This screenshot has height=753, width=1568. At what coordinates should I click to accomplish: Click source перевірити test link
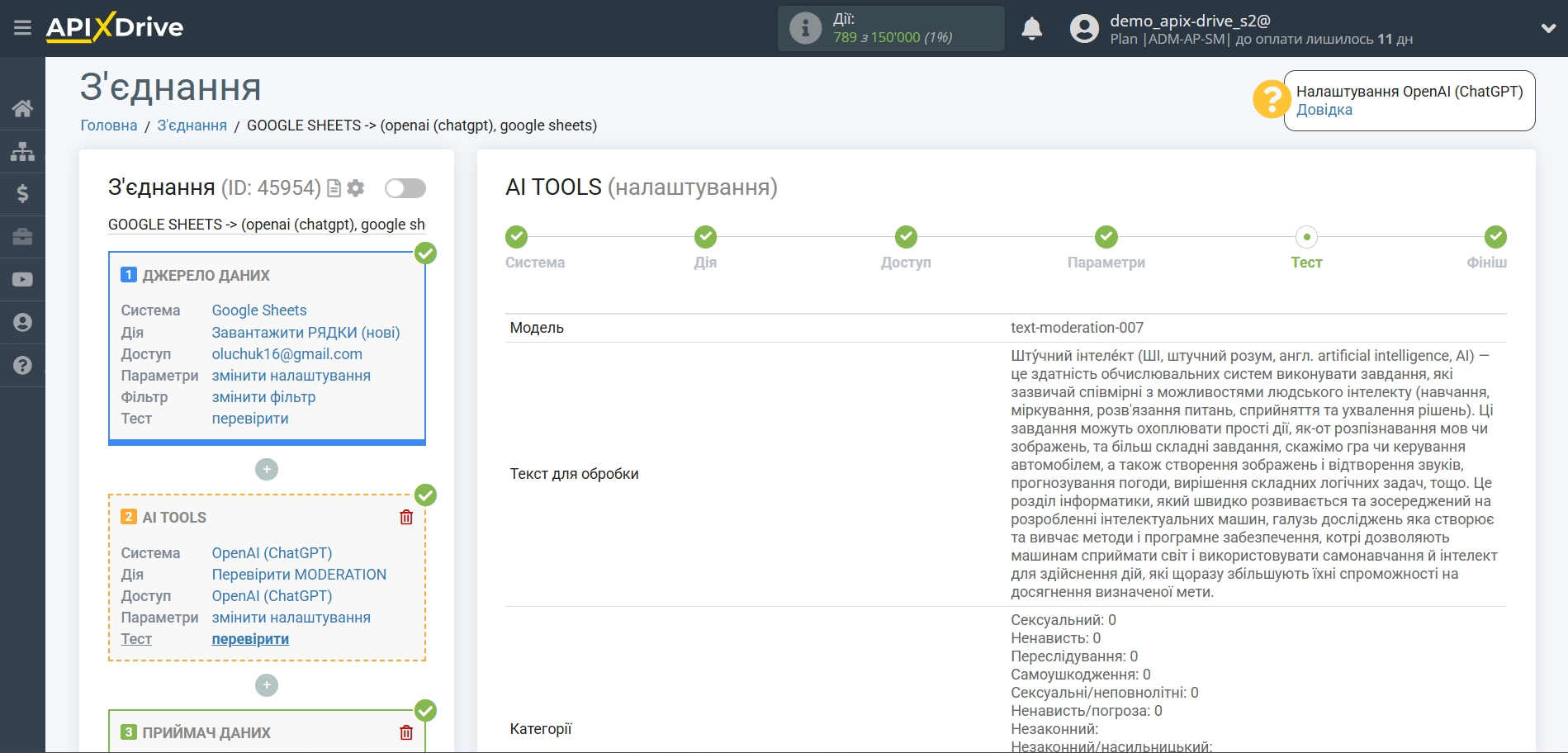pyautogui.click(x=250, y=419)
